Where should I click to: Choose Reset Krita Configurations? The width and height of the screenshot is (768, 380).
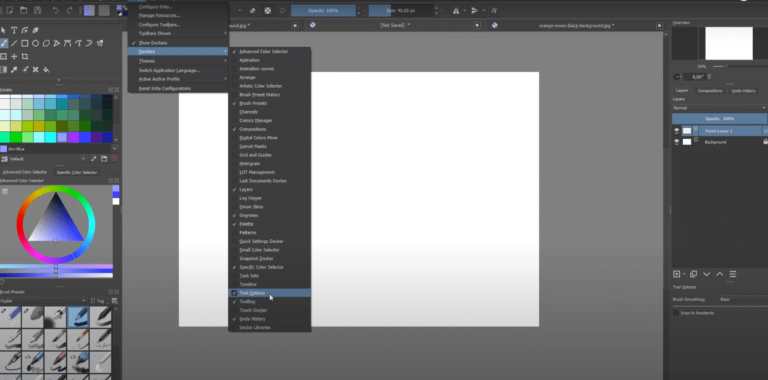click(178, 88)
